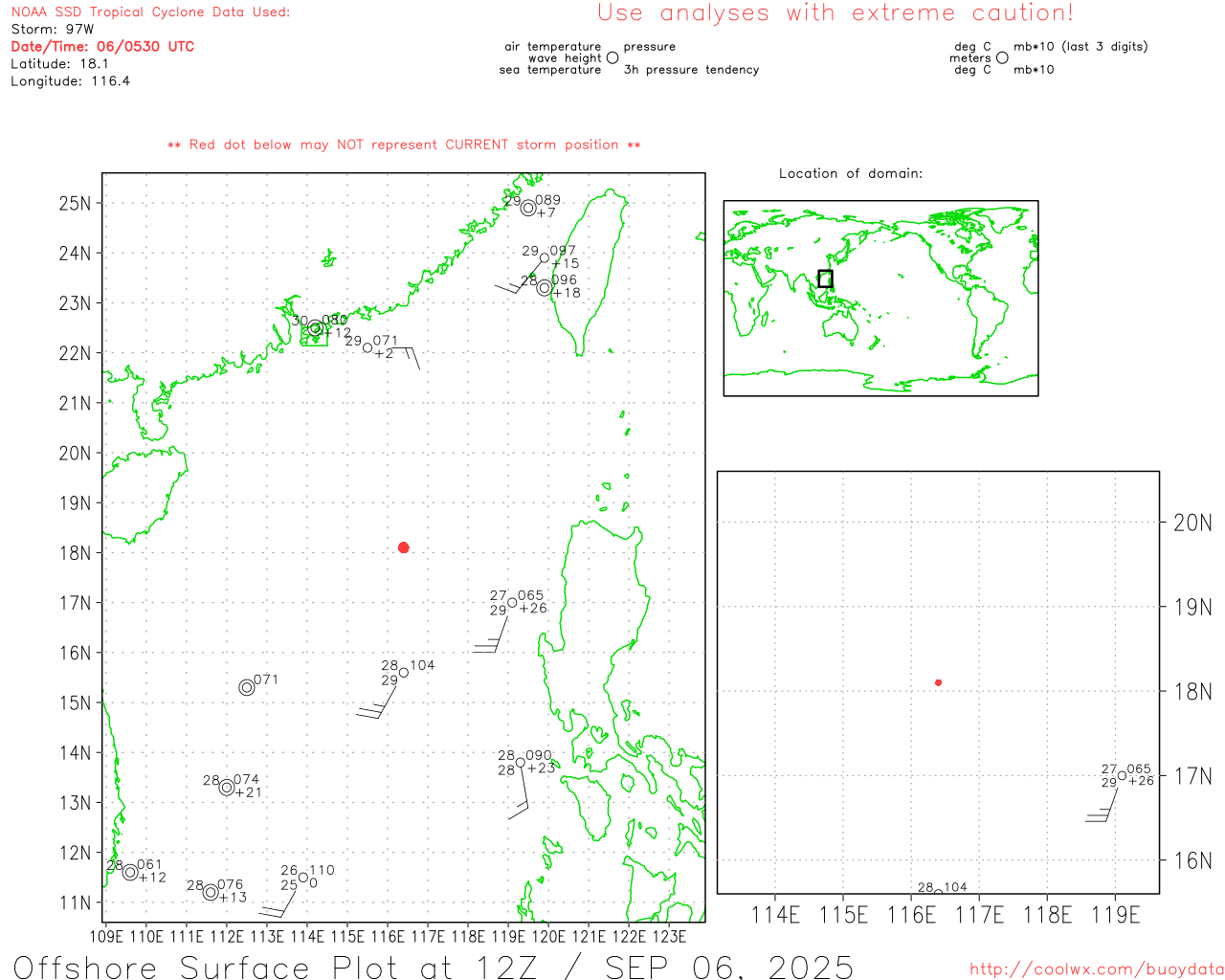Click the '3h pressure tendency' legend text
This screenshot has width=1225, height=980.
[691, 70]
